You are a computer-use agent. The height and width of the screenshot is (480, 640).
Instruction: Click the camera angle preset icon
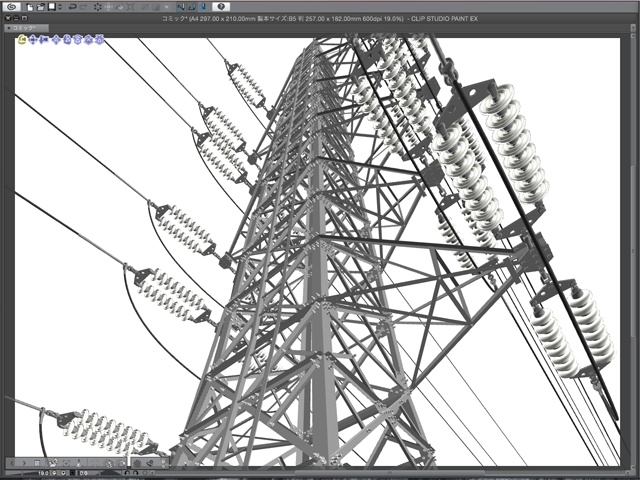(x=53, y=463)
